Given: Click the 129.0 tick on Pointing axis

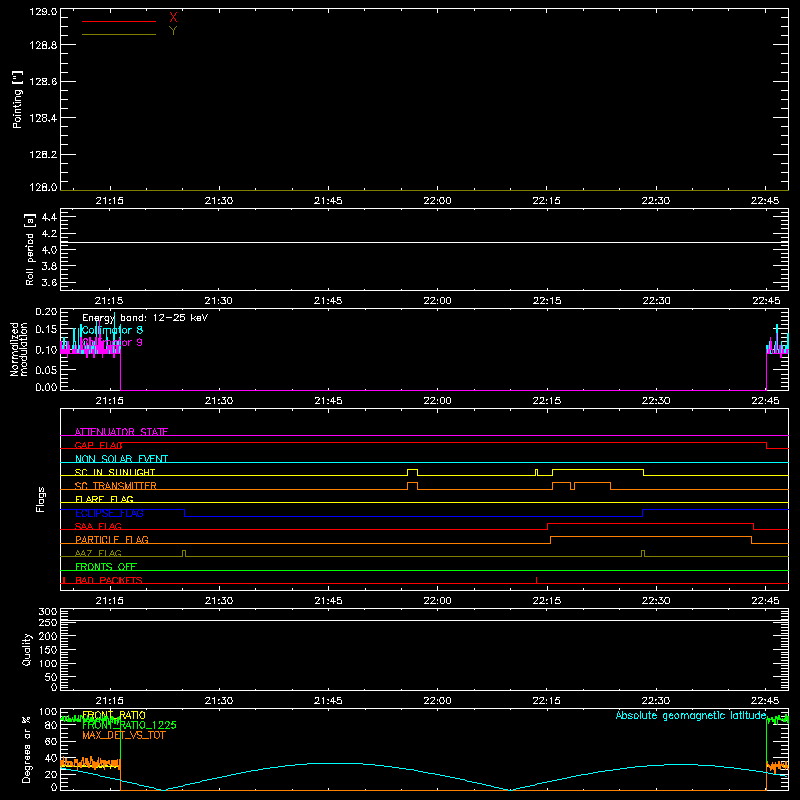Looking at the screenshot, I should tap(43, 12).
